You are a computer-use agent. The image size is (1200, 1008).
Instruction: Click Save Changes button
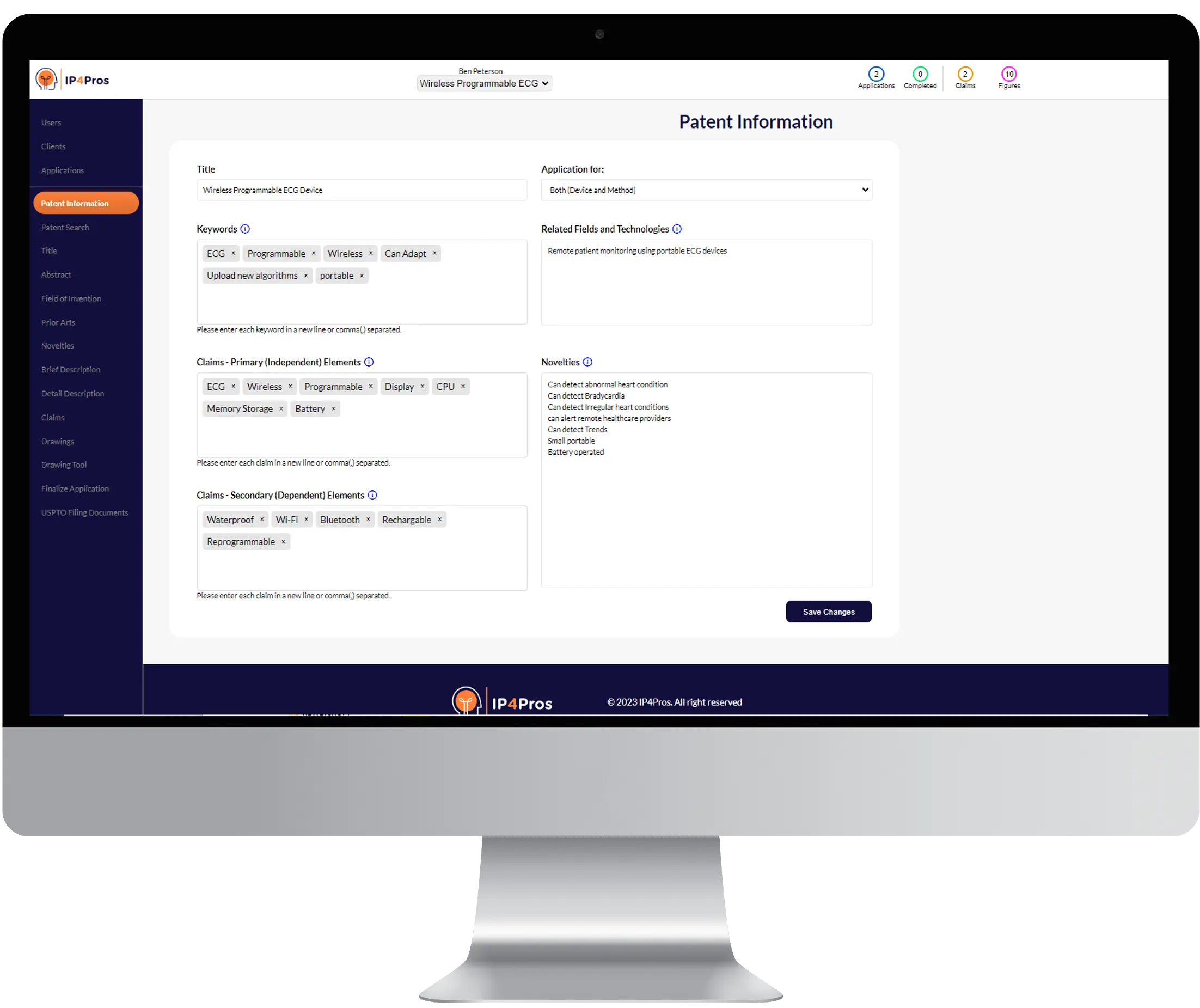828,611
